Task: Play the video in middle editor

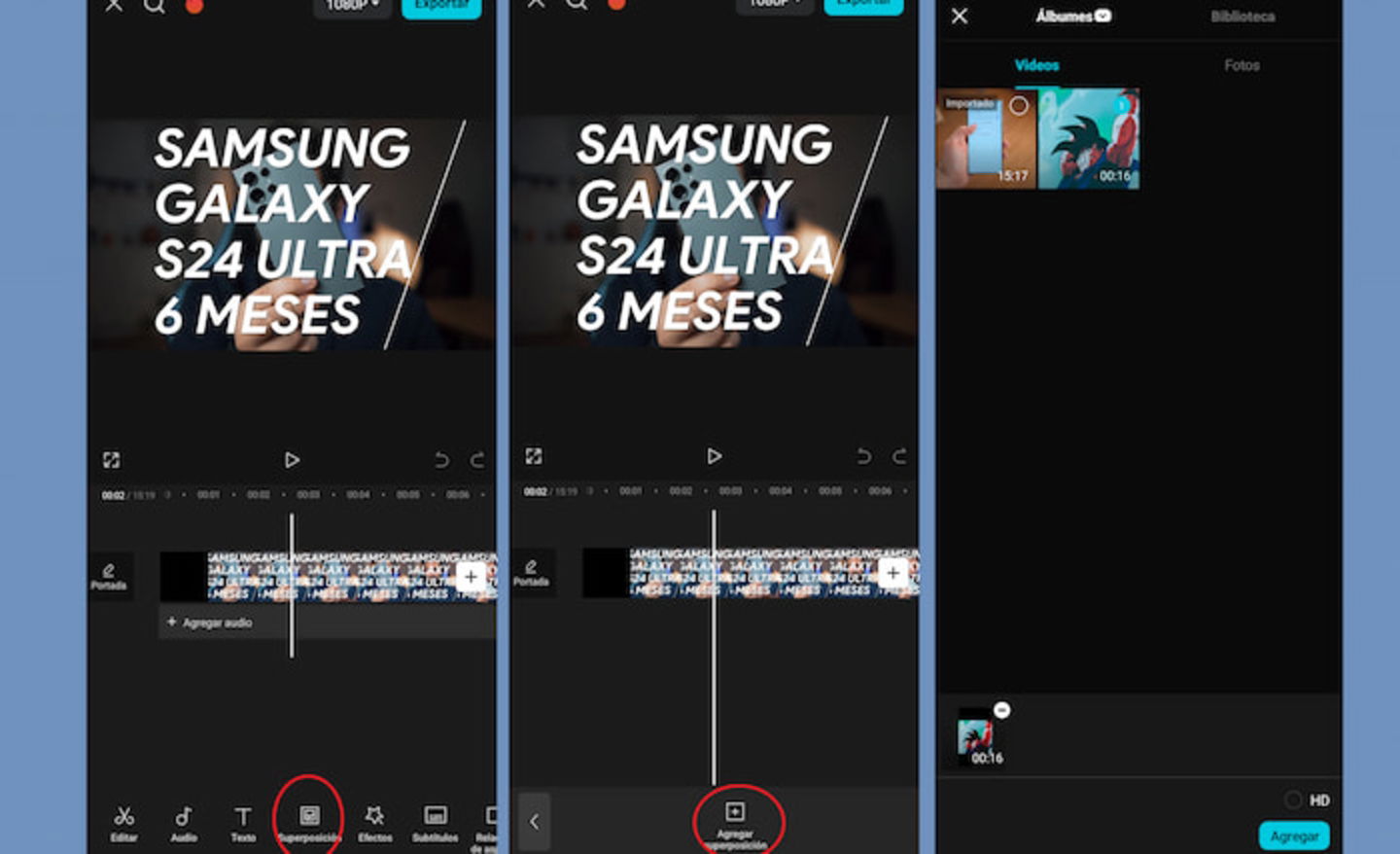Action: tap(715, 456)
